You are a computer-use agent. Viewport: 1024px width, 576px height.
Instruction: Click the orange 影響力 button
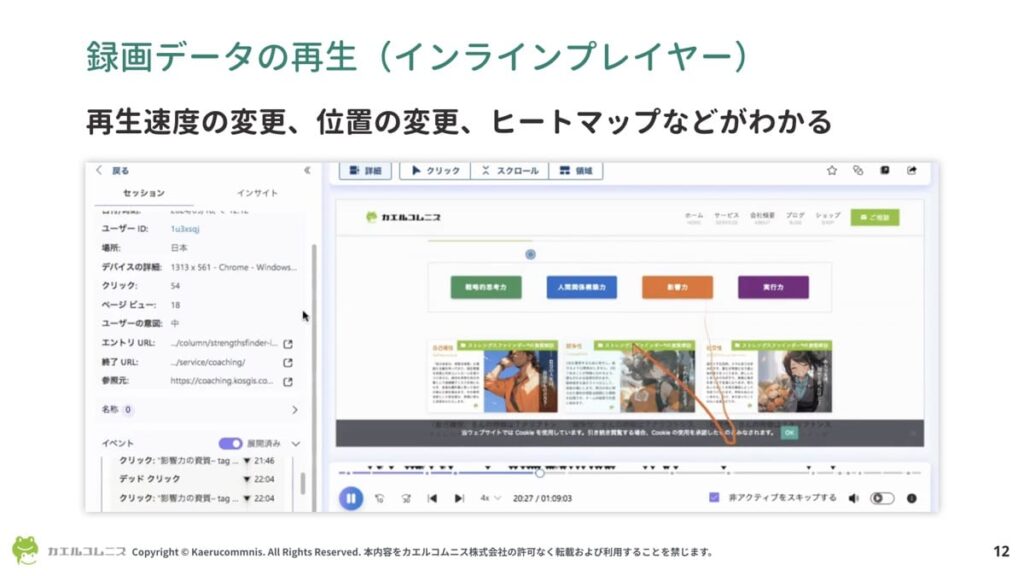click(677, 287)
